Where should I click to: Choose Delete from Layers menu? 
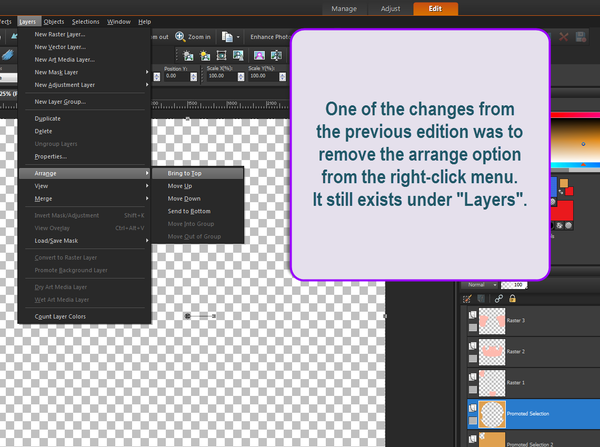[x=84, y=131]
